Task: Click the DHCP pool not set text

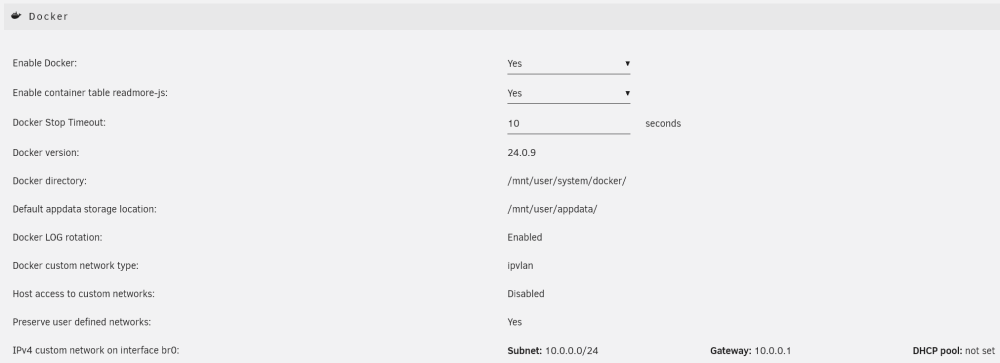Action: coord(953,350)
